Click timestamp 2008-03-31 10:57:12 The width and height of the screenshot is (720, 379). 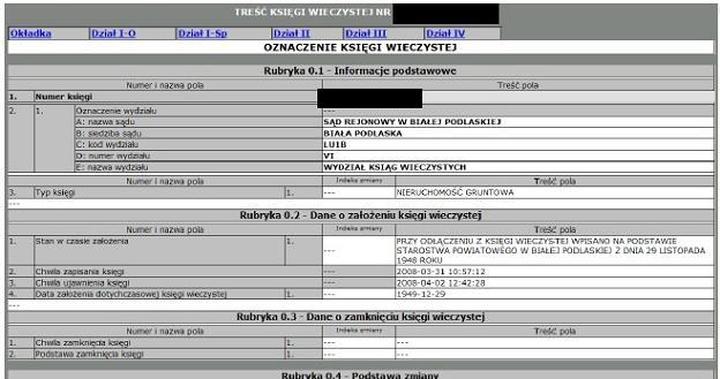pos(441,272)
